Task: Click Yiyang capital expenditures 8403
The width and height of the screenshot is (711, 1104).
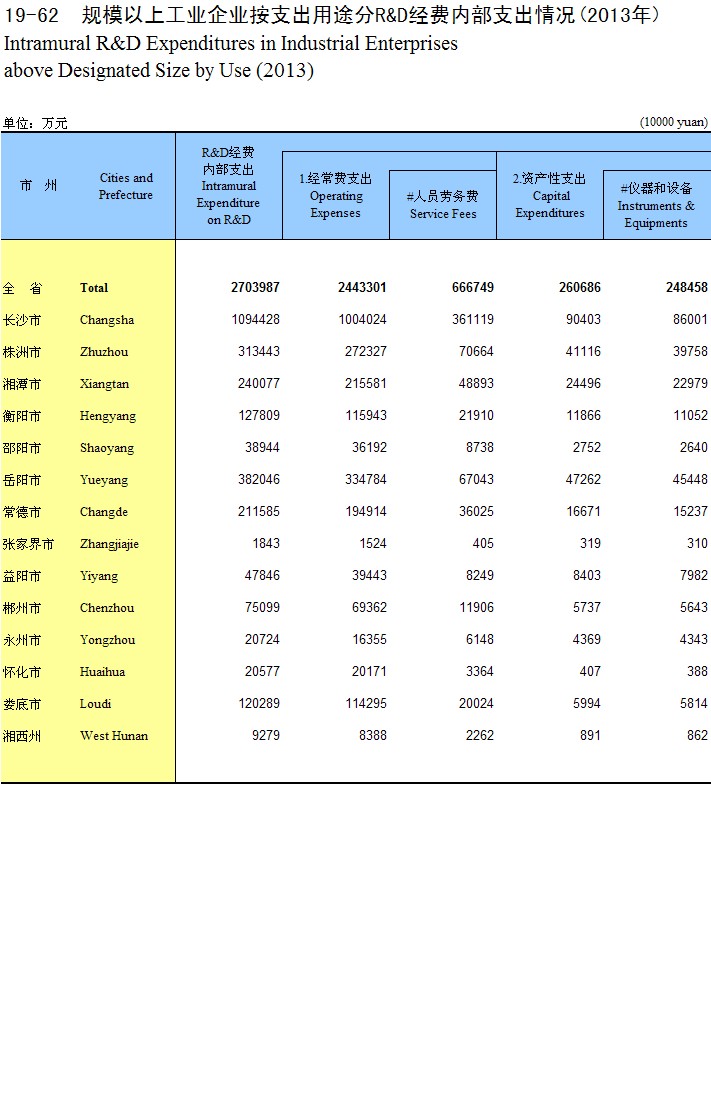Action: click(x=587, y=575)
